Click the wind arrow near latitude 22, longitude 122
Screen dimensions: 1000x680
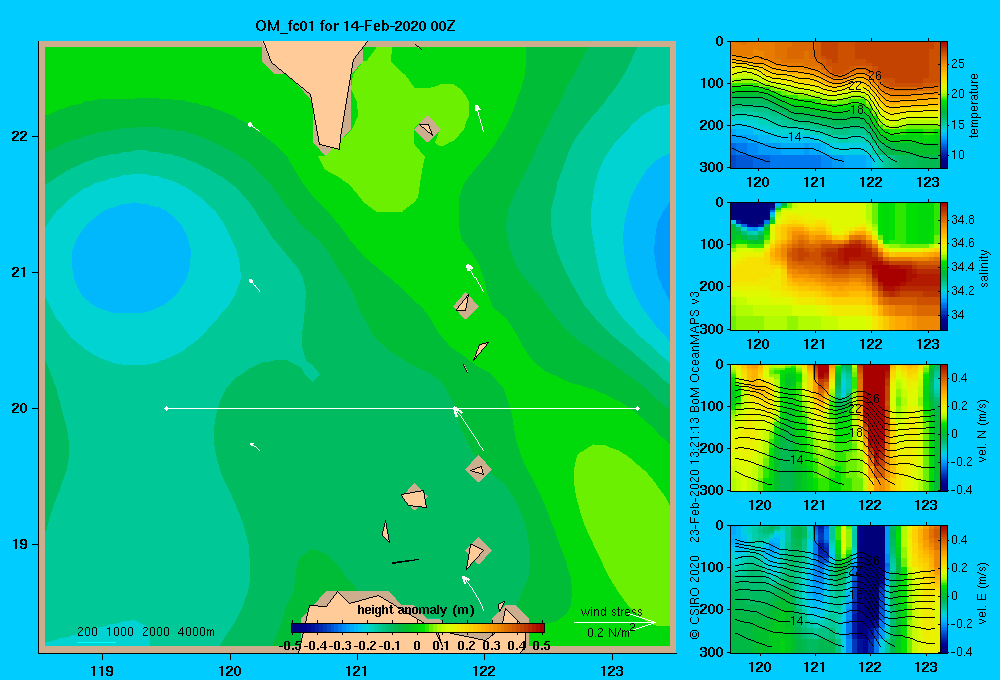point(479,118)
